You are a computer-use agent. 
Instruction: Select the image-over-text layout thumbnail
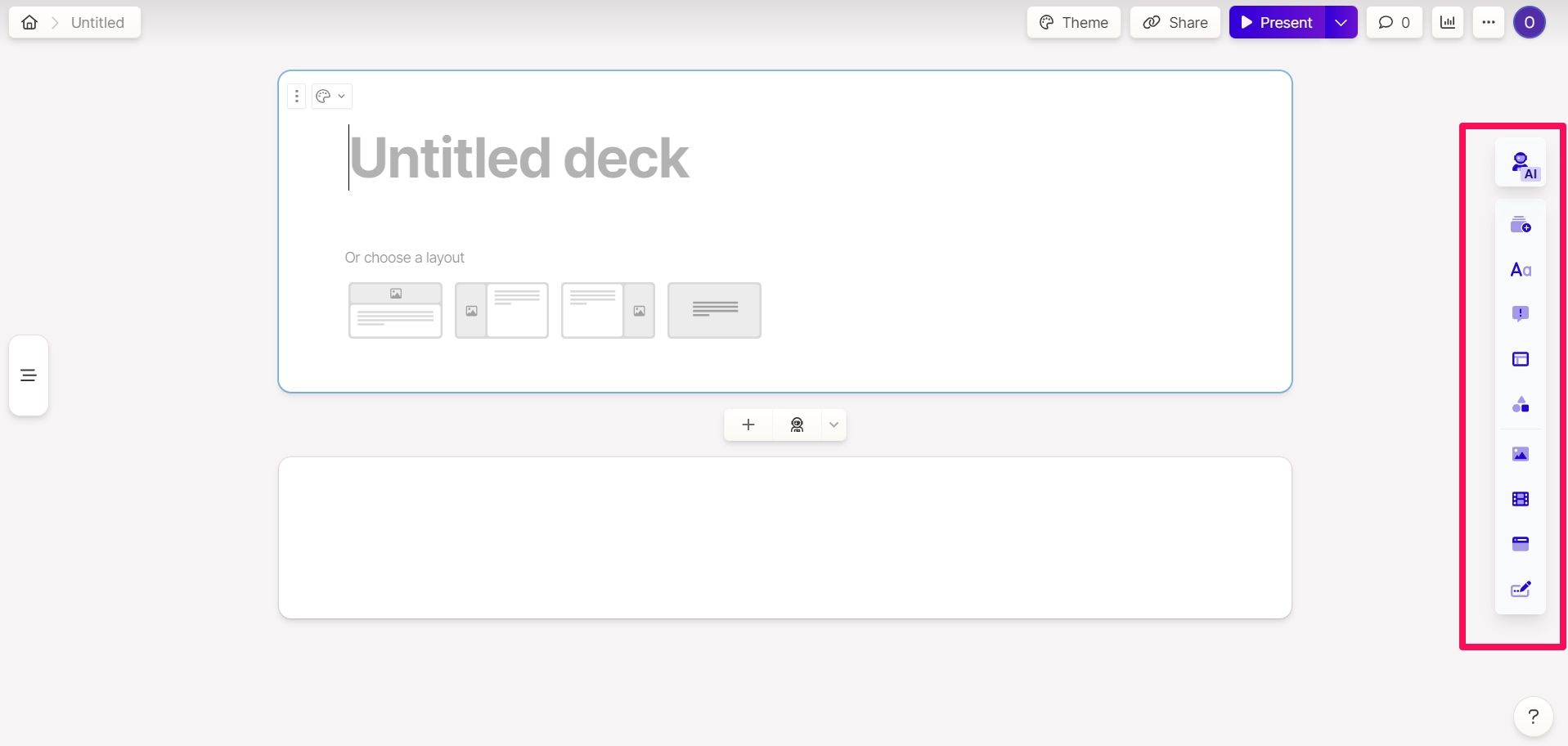395,310
